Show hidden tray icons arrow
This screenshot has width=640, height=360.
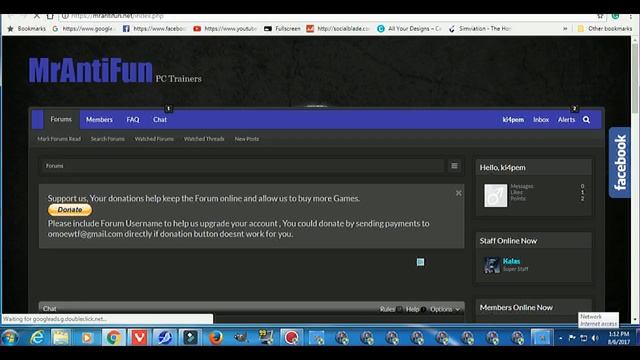(561, 338)
